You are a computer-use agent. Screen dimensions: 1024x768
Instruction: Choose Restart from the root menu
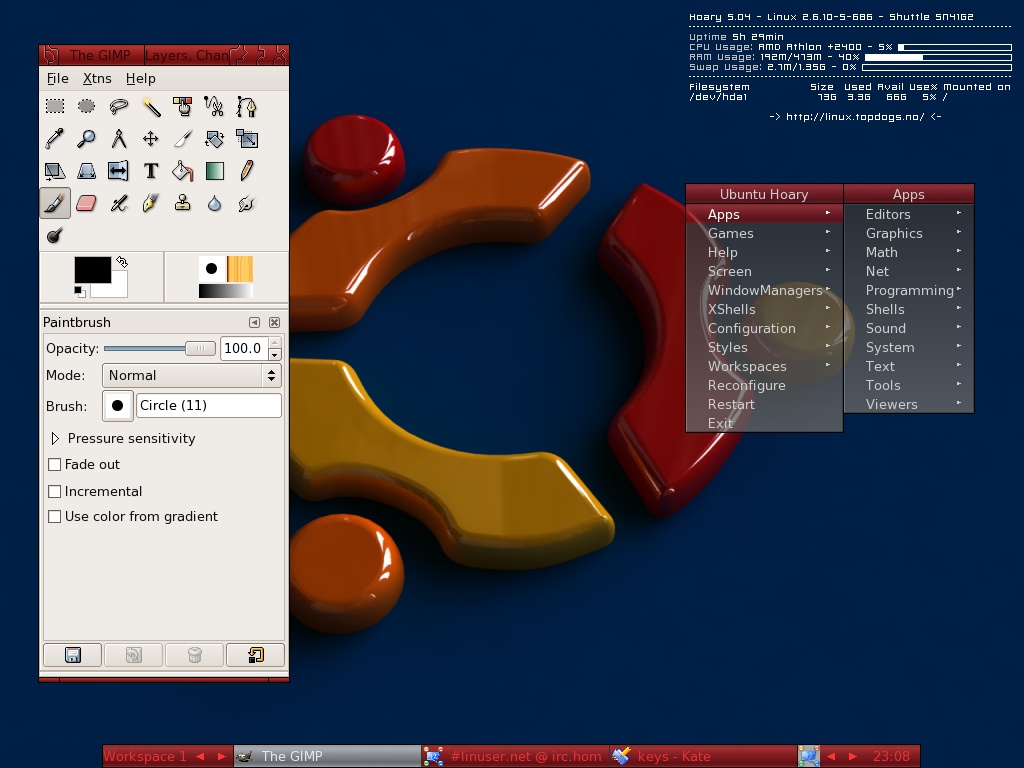(x=764, y=404)
